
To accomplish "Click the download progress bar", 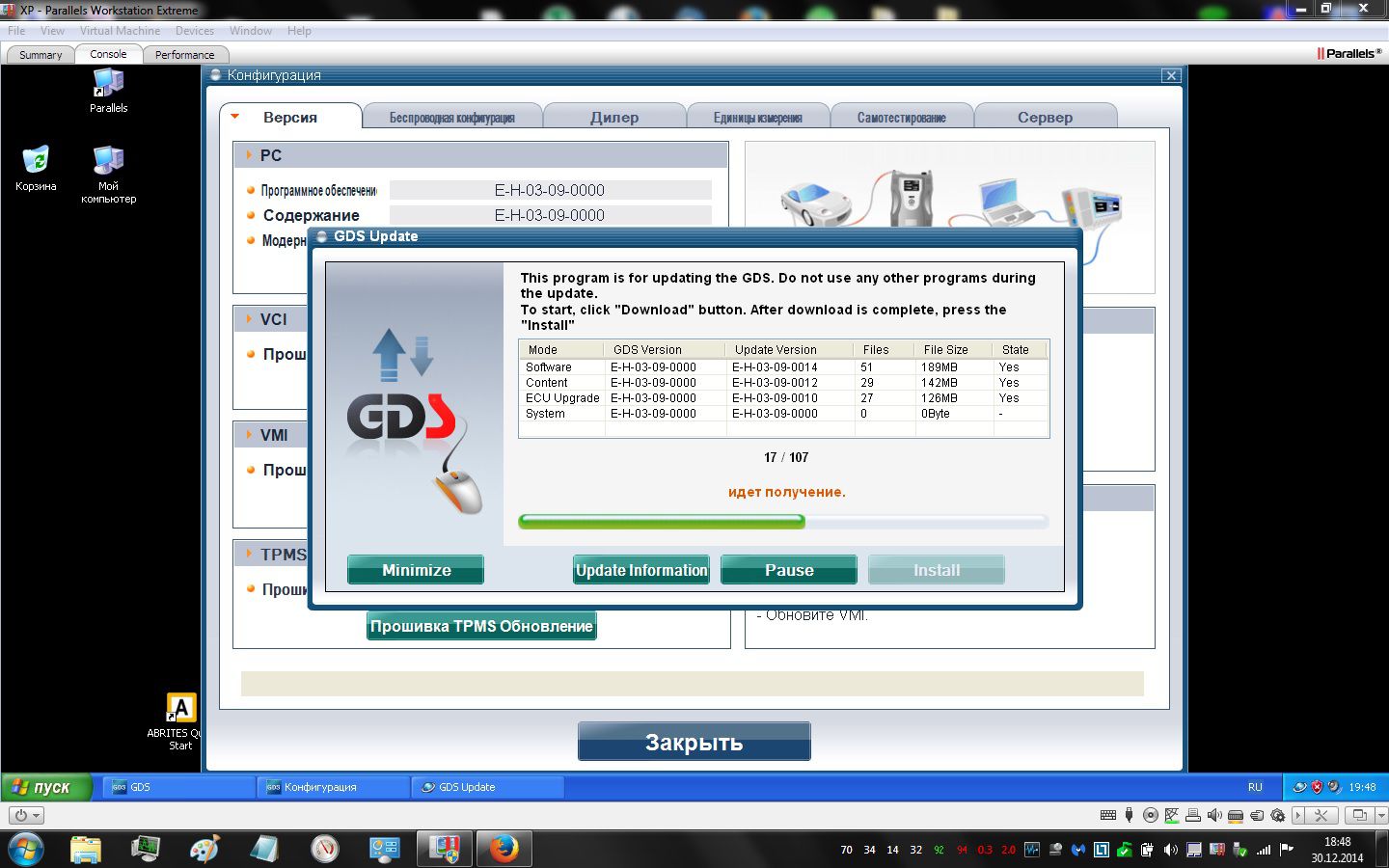I will pos(783,522).
